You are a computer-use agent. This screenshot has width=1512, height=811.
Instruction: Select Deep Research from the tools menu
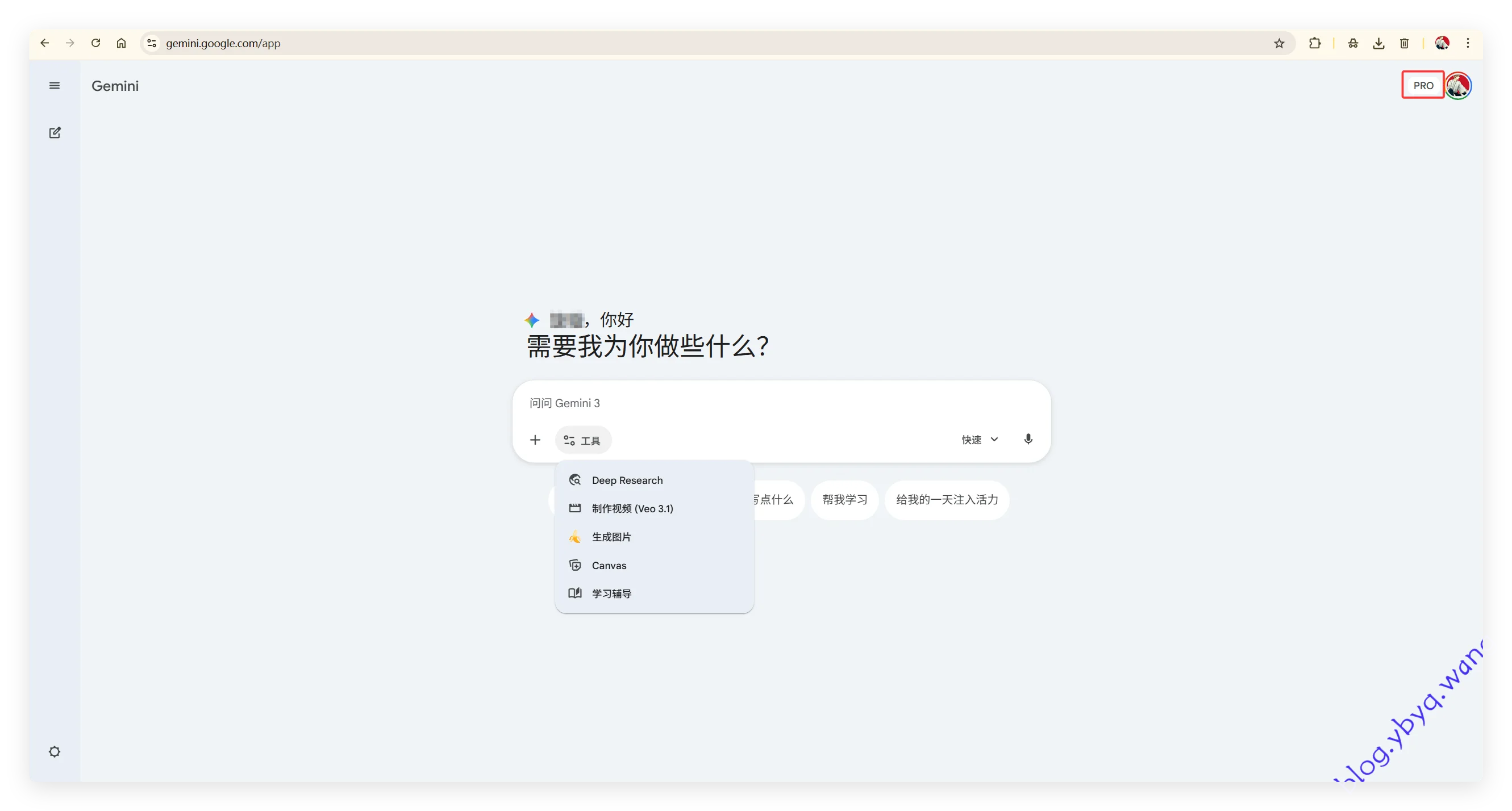[x=627, y=479]
